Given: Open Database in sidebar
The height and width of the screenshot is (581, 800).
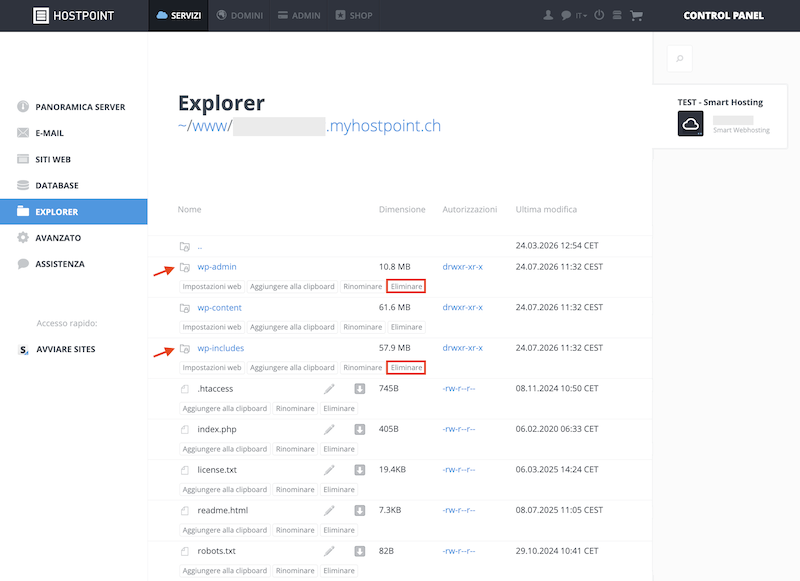Looking at the screenshot, I should point(73,185).
